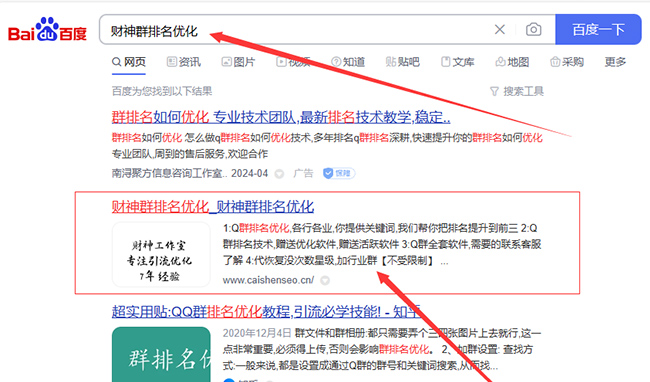Click the 2020年12月4日 result snippet
650x382 pixels.
[382, 349]
